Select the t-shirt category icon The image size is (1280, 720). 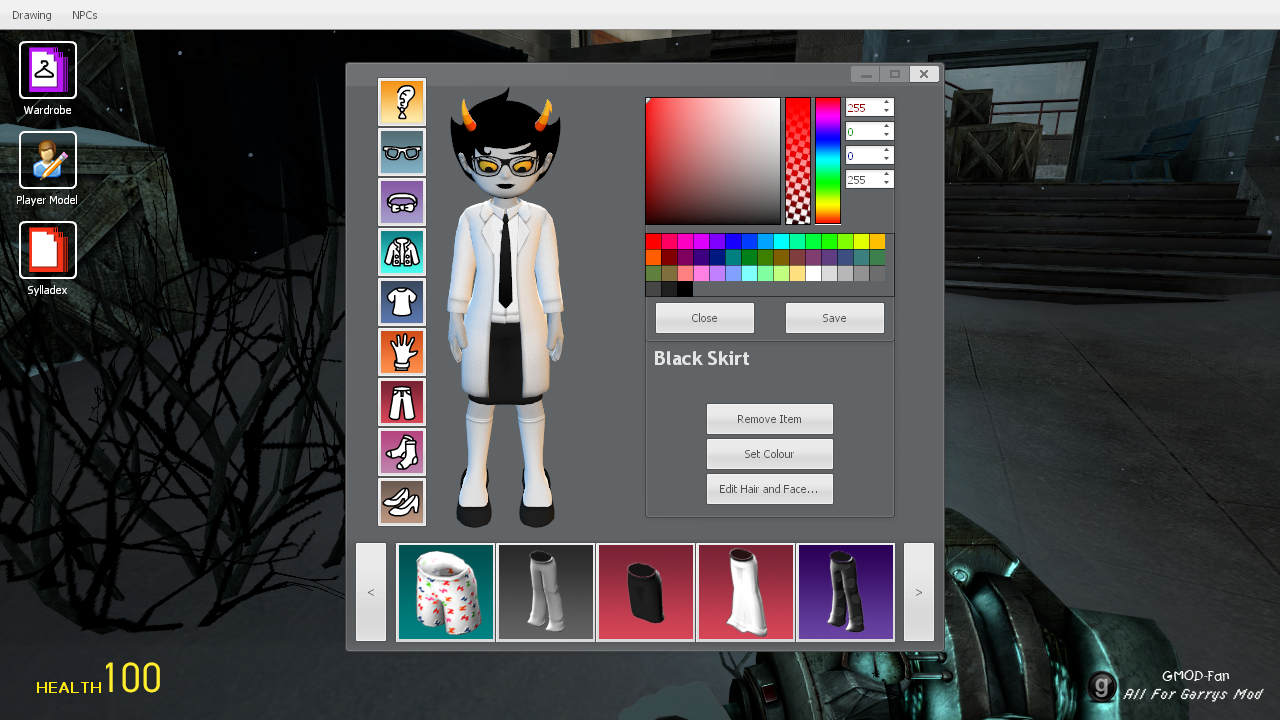pyautogui.click(x=402, y=302)
